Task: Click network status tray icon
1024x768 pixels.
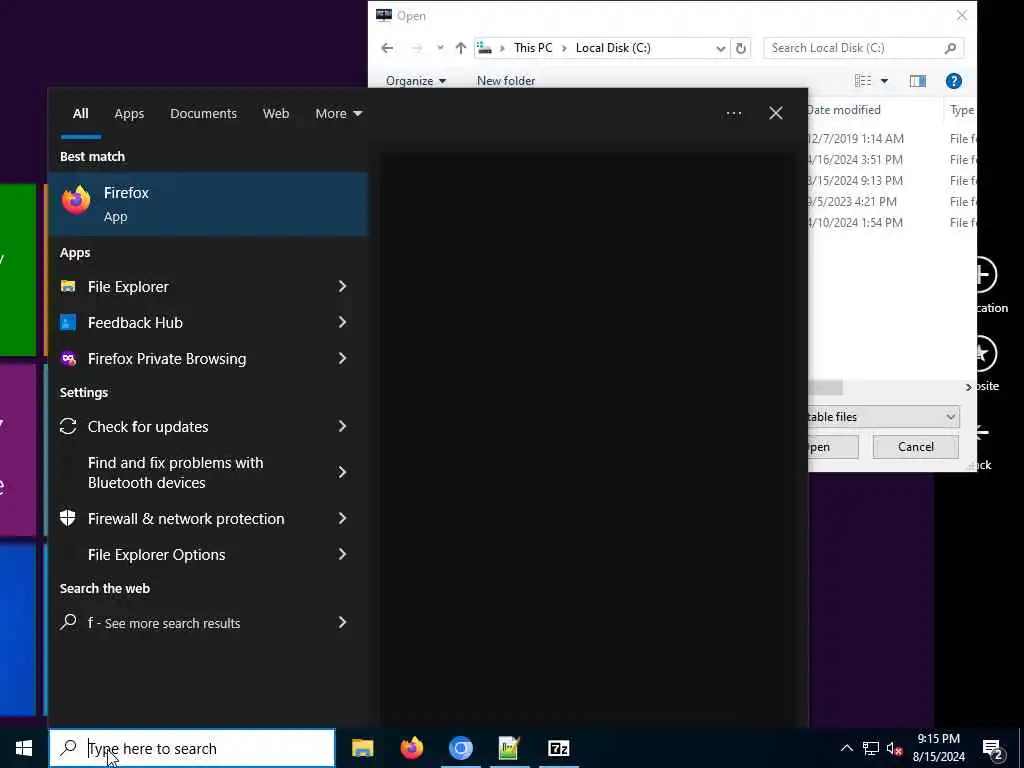Action: [871, 748]
